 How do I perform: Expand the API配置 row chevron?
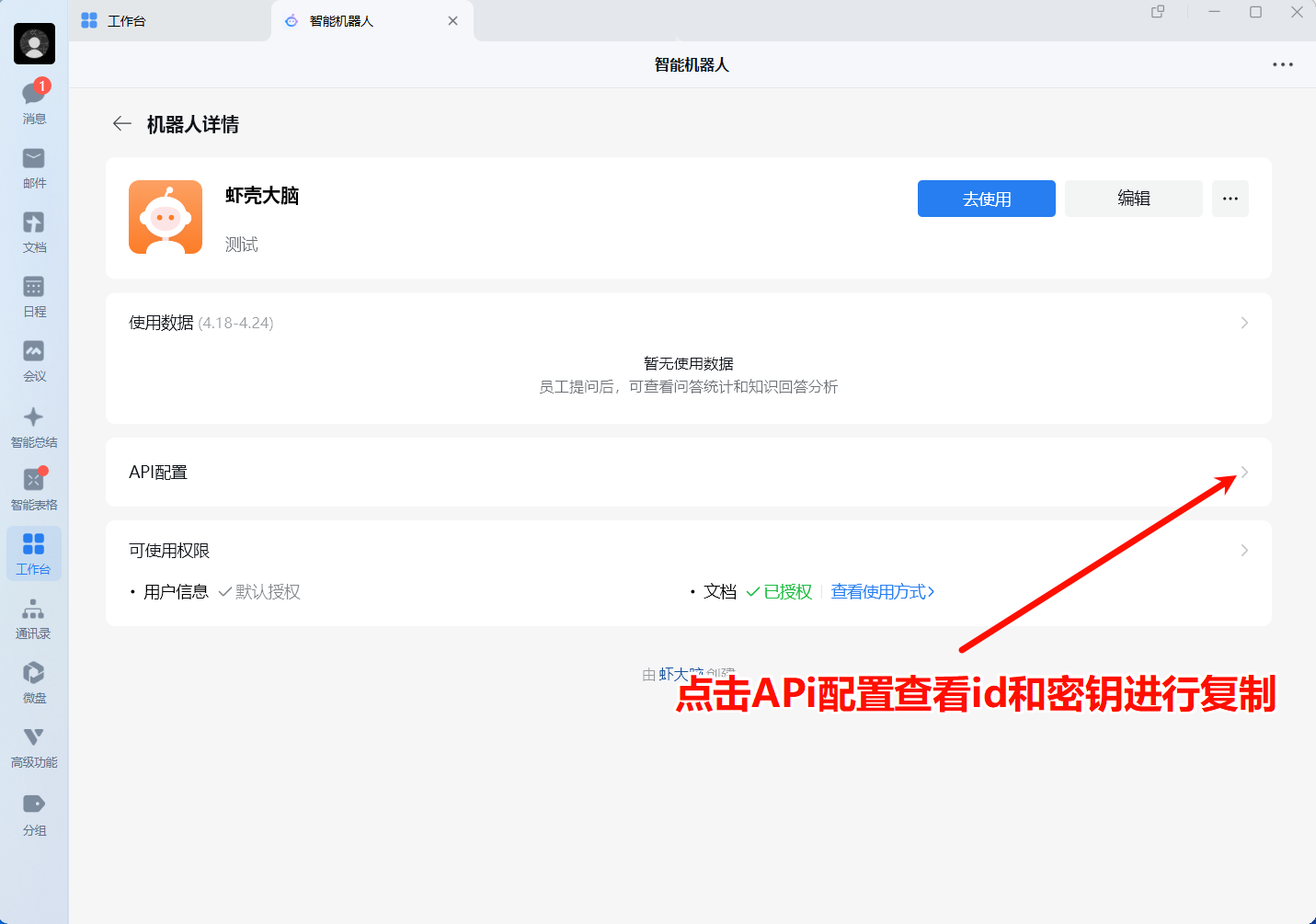1244,473
